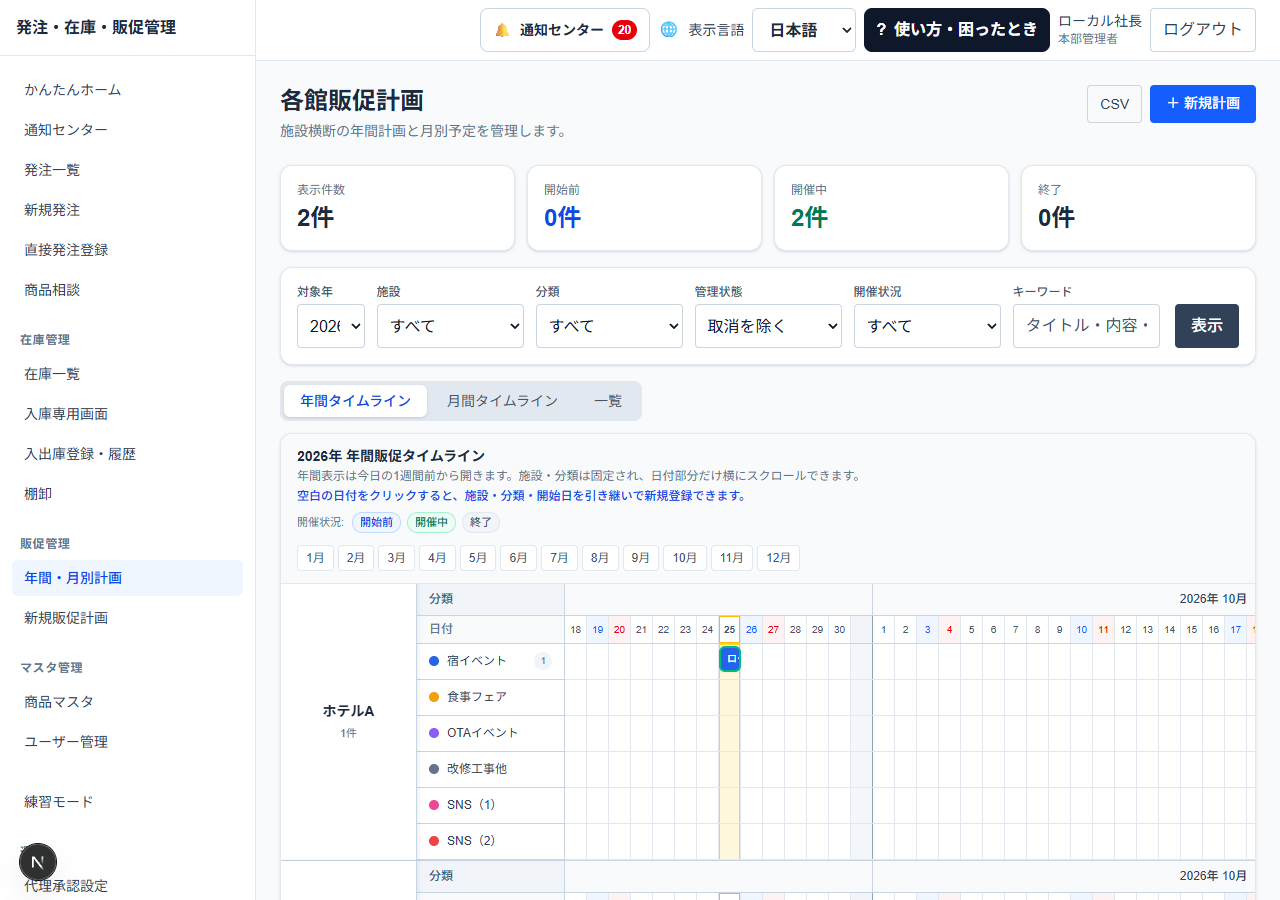Viewport: 1280px width, 900px height.
Task: Open the 表示言語 dropdown set to 日本語
Action: click(804, 30)
